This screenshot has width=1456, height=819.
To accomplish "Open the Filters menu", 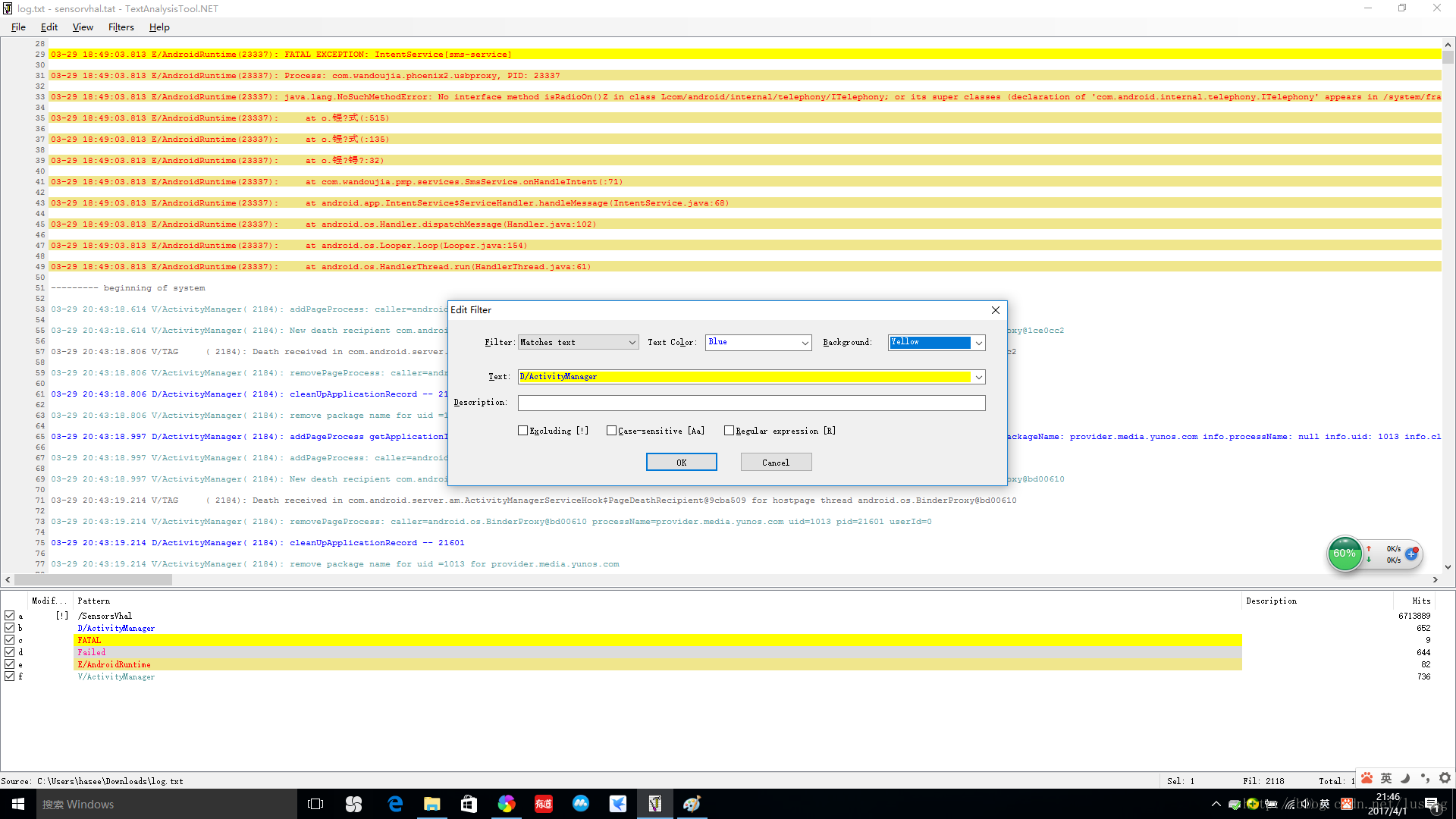I will 121,27.
